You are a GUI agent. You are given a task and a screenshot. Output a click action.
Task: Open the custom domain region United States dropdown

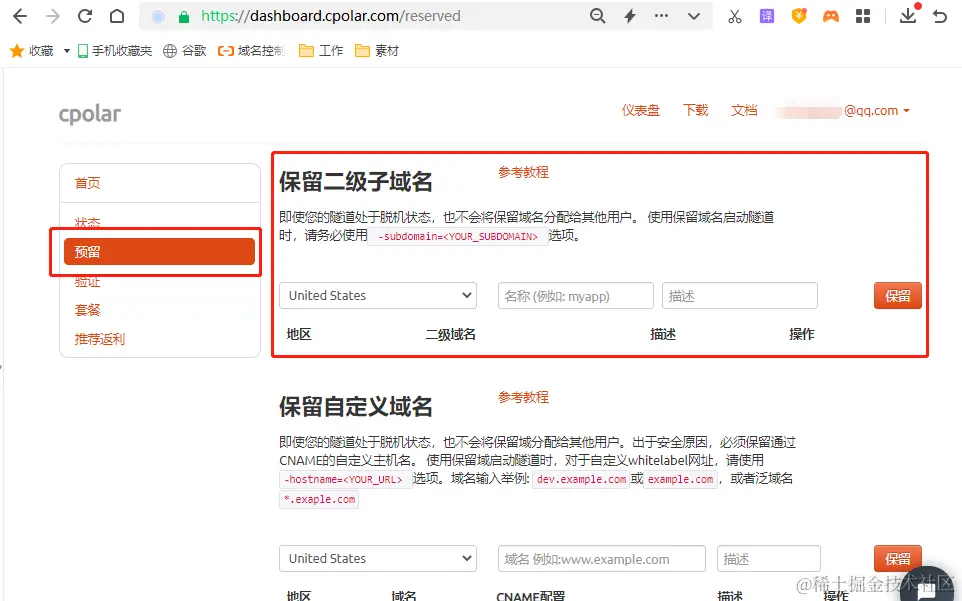click(378, 559)
